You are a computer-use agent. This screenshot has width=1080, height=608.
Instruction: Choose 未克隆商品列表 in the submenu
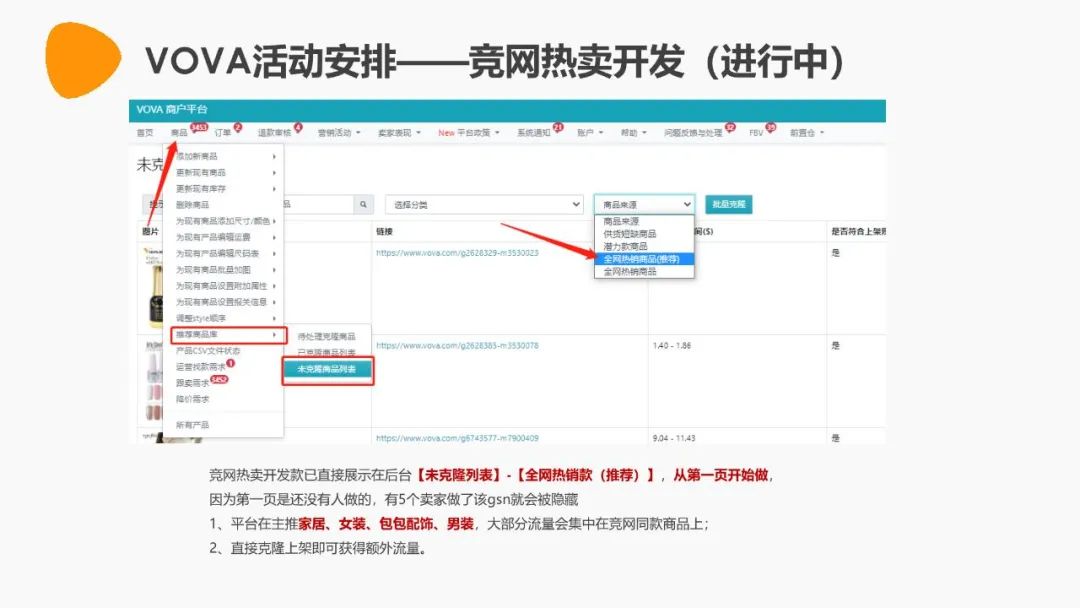click(x=327, y=370)
